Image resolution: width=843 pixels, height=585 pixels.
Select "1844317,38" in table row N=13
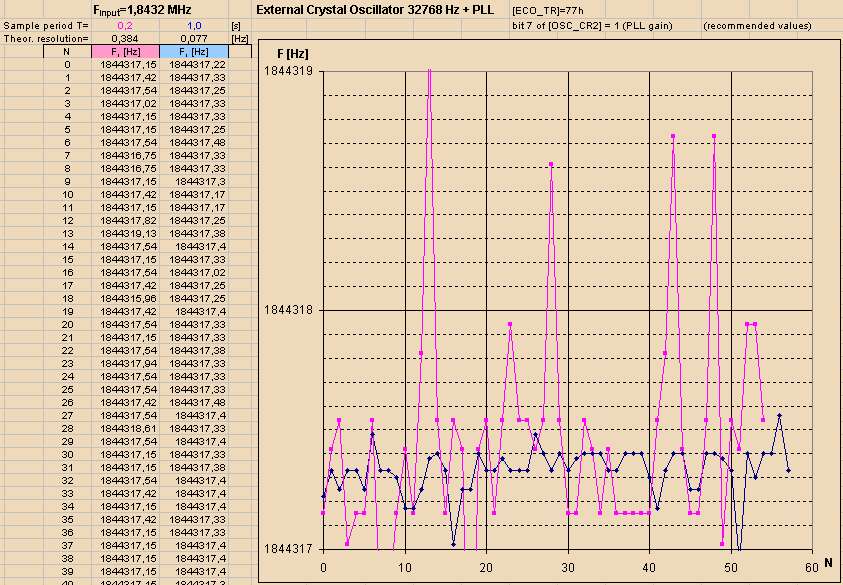pyautogui.click(x=194, y=234)
